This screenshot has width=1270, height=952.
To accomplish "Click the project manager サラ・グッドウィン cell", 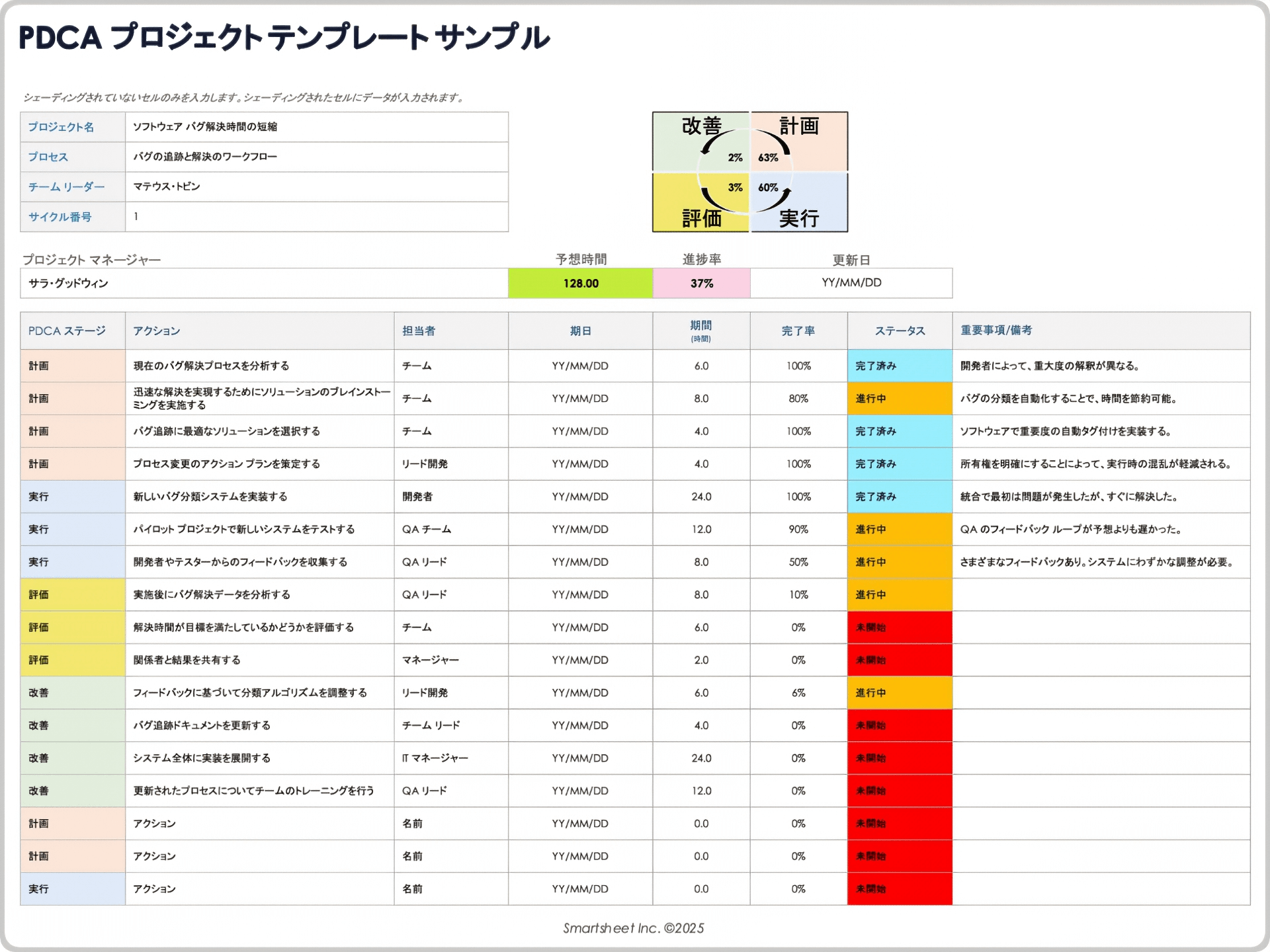I will [264, 283].
